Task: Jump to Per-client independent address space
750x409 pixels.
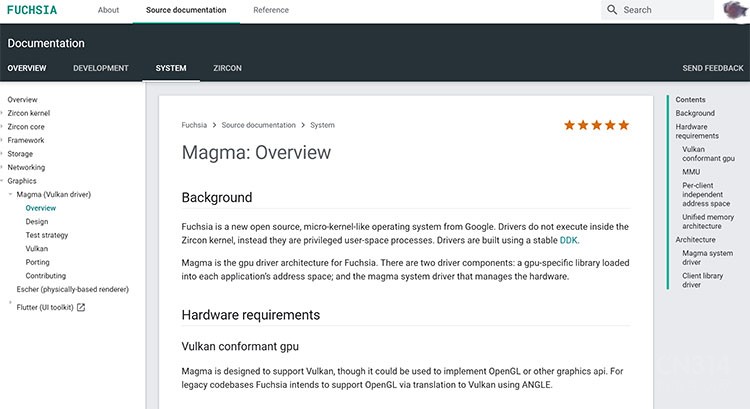Action: [706, 194]
